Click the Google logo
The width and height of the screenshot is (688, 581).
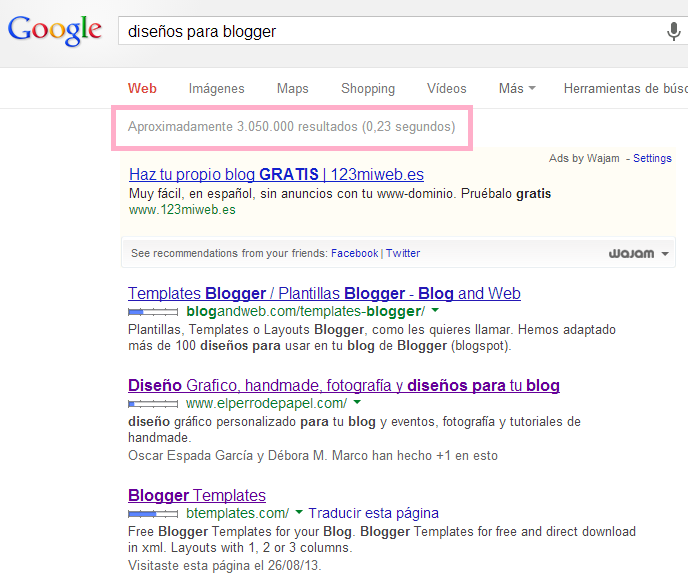55,30
